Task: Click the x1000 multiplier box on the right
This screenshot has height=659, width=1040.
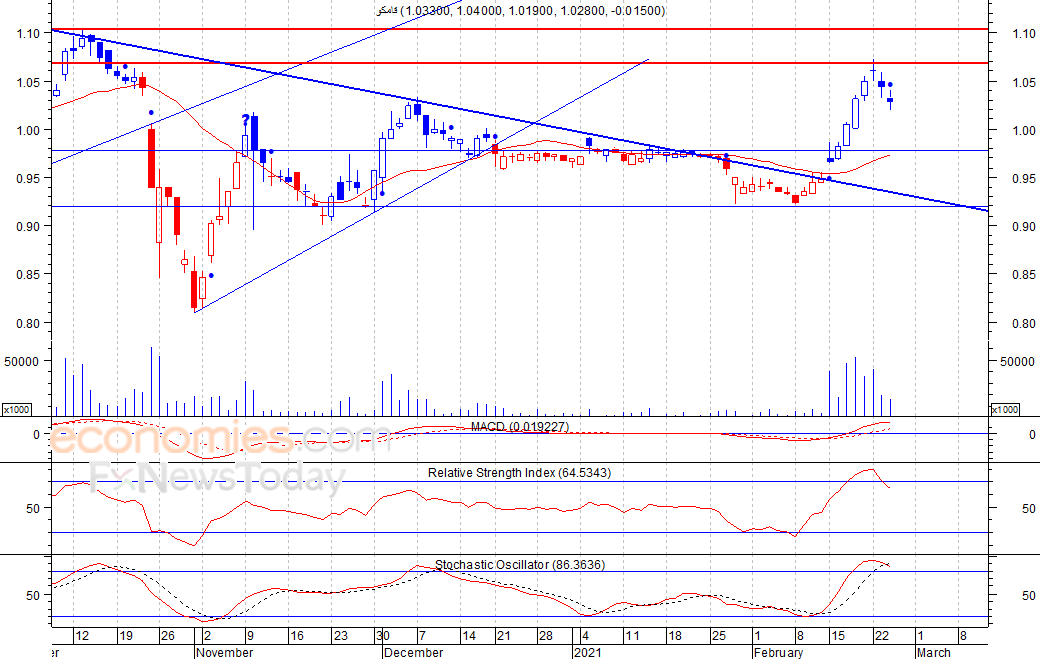Action: pyautogui.click(x=1005, y=410)
